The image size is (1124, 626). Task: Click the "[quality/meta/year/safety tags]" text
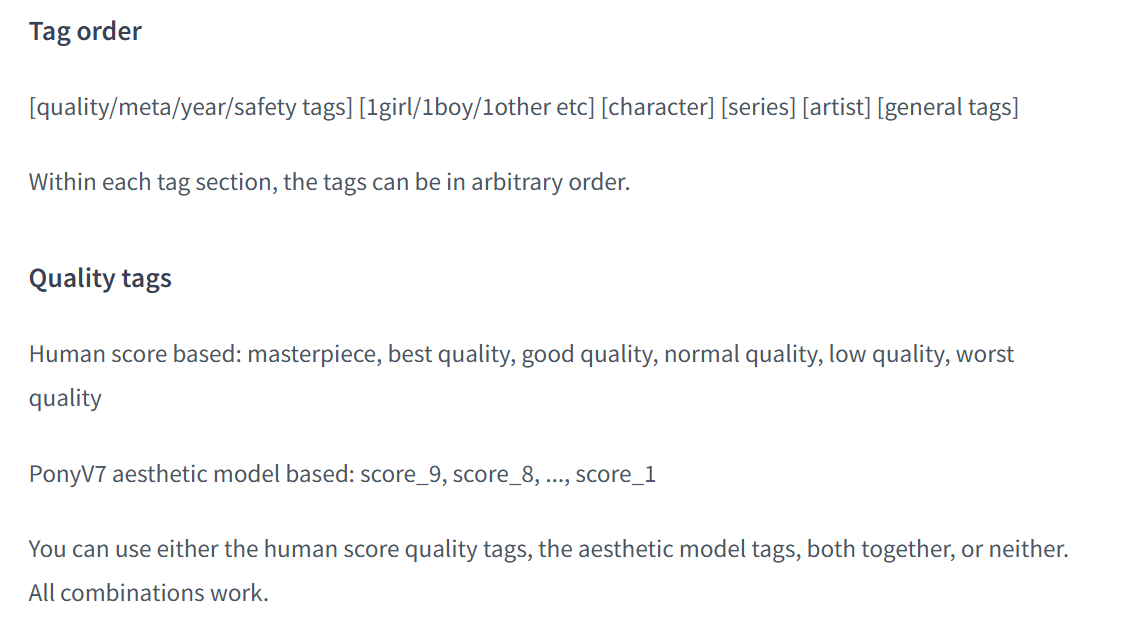click(x=190, y=107)
